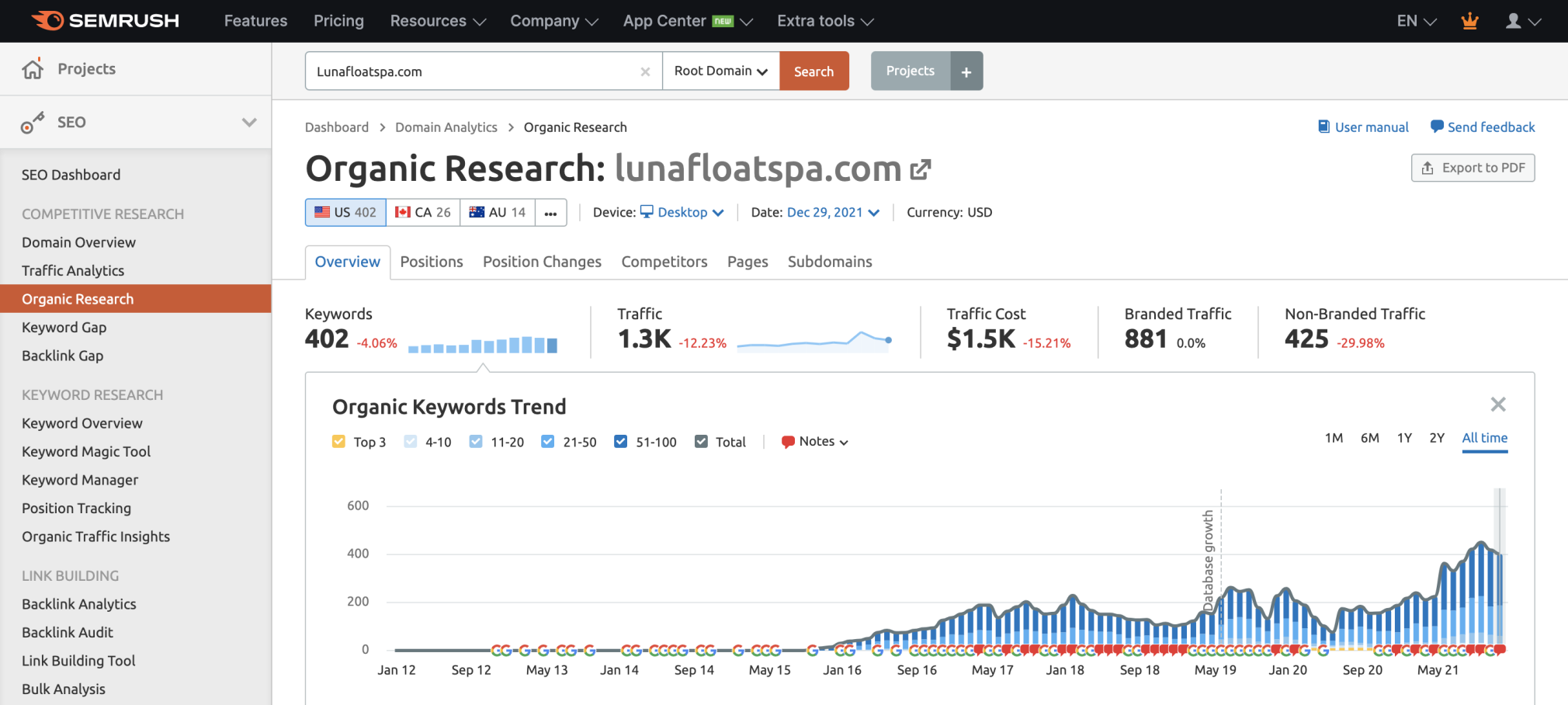Open Backlink Audit in sidebar
The width and height of the screenshot is (1568, 705).
point(68,633)
